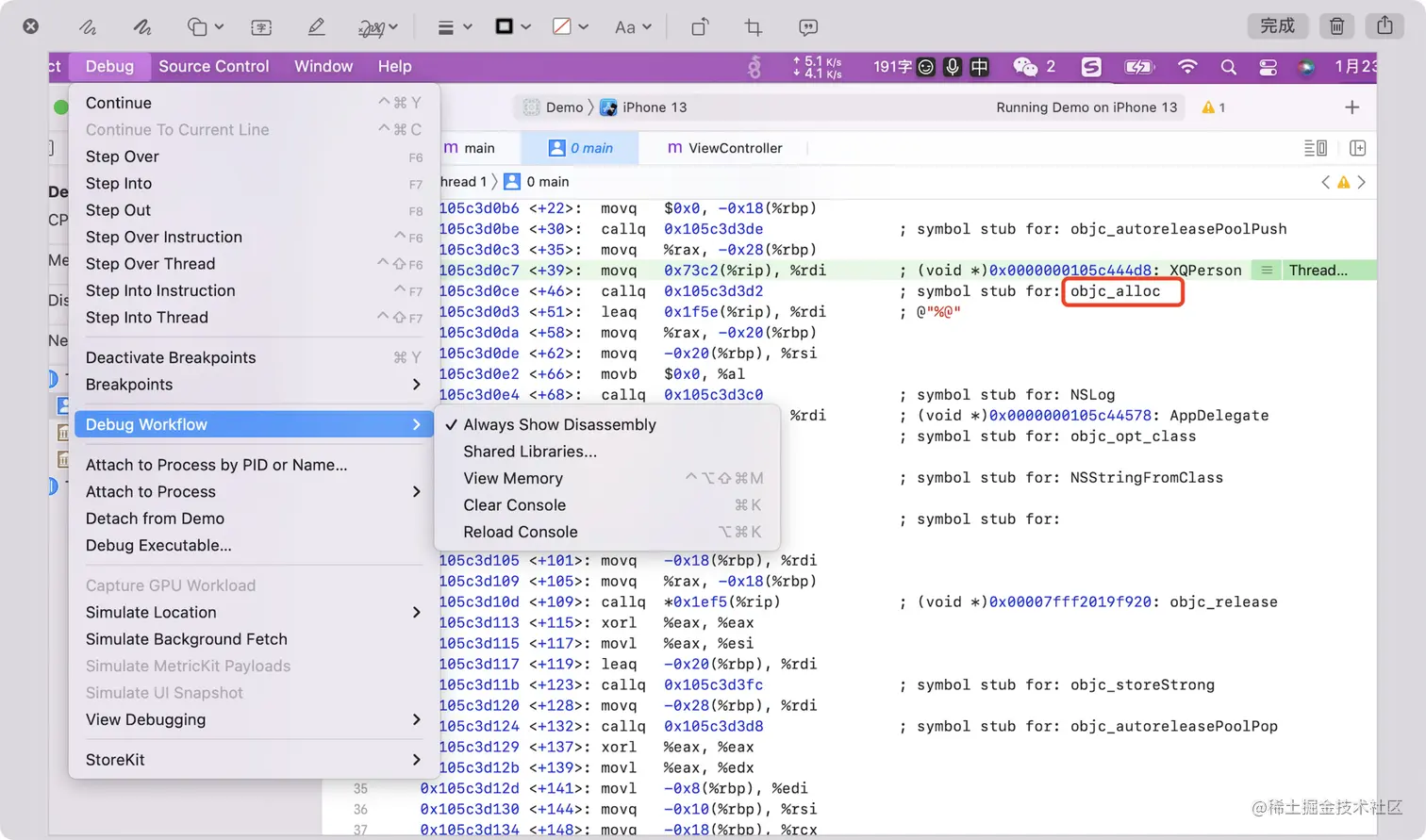1426x840 pixels.
Task: Expand the Shapes tool dropdown arrow
Action: click(219, 27)
